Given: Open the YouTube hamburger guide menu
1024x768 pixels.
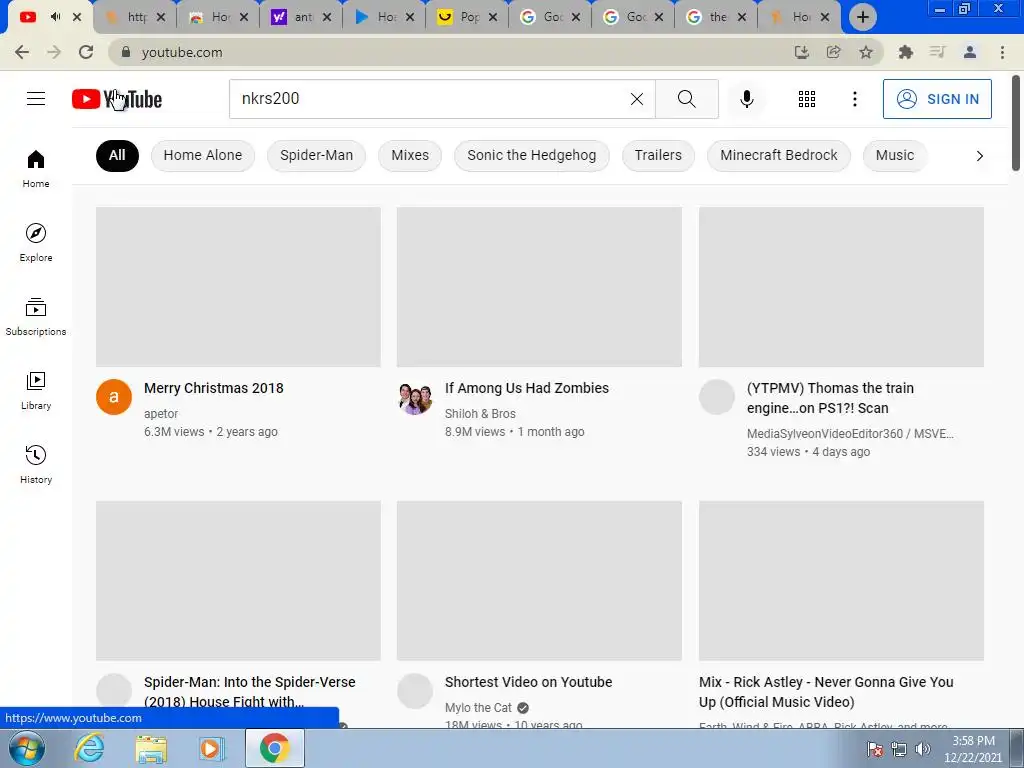Looking at the screenshot, I should point(36,99).
